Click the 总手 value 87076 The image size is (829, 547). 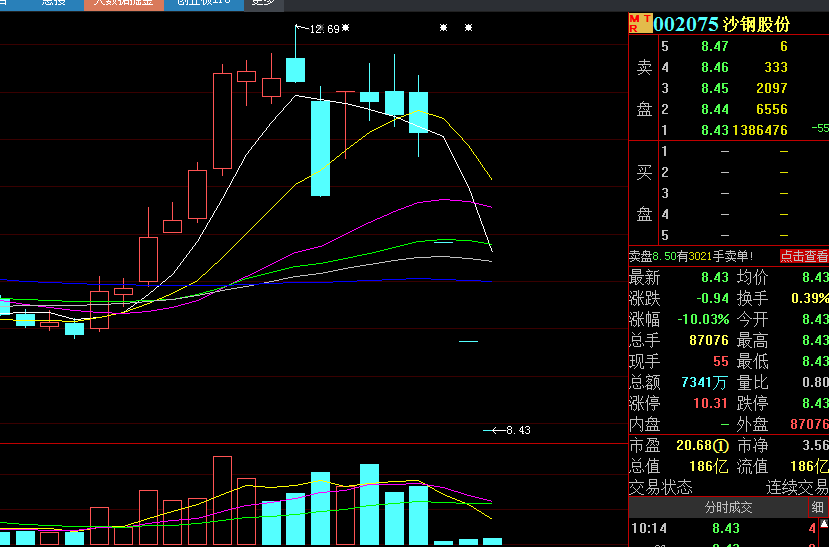tap(709, 340)
